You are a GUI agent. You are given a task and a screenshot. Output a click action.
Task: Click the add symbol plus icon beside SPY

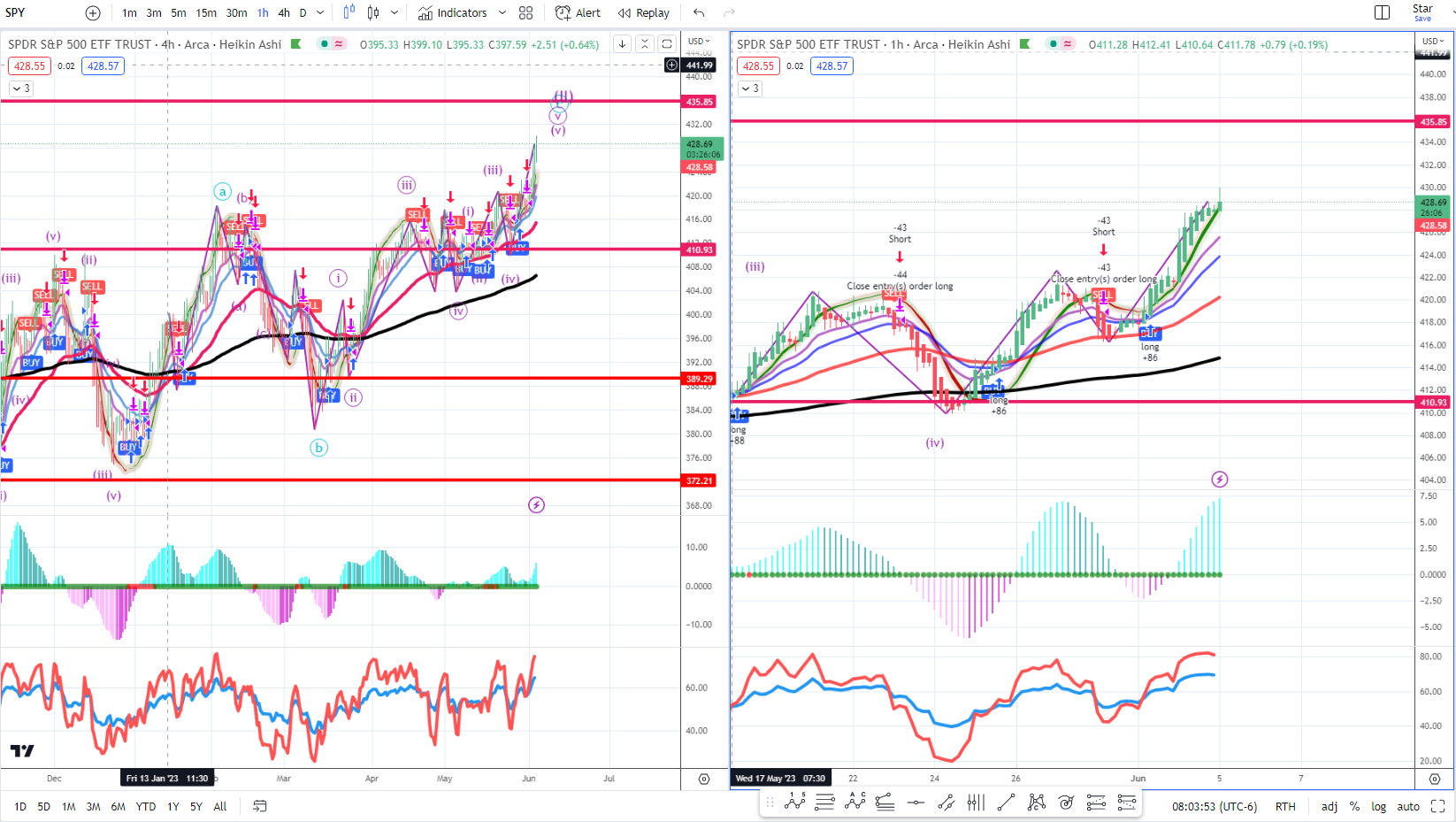[x=93, y=13]
